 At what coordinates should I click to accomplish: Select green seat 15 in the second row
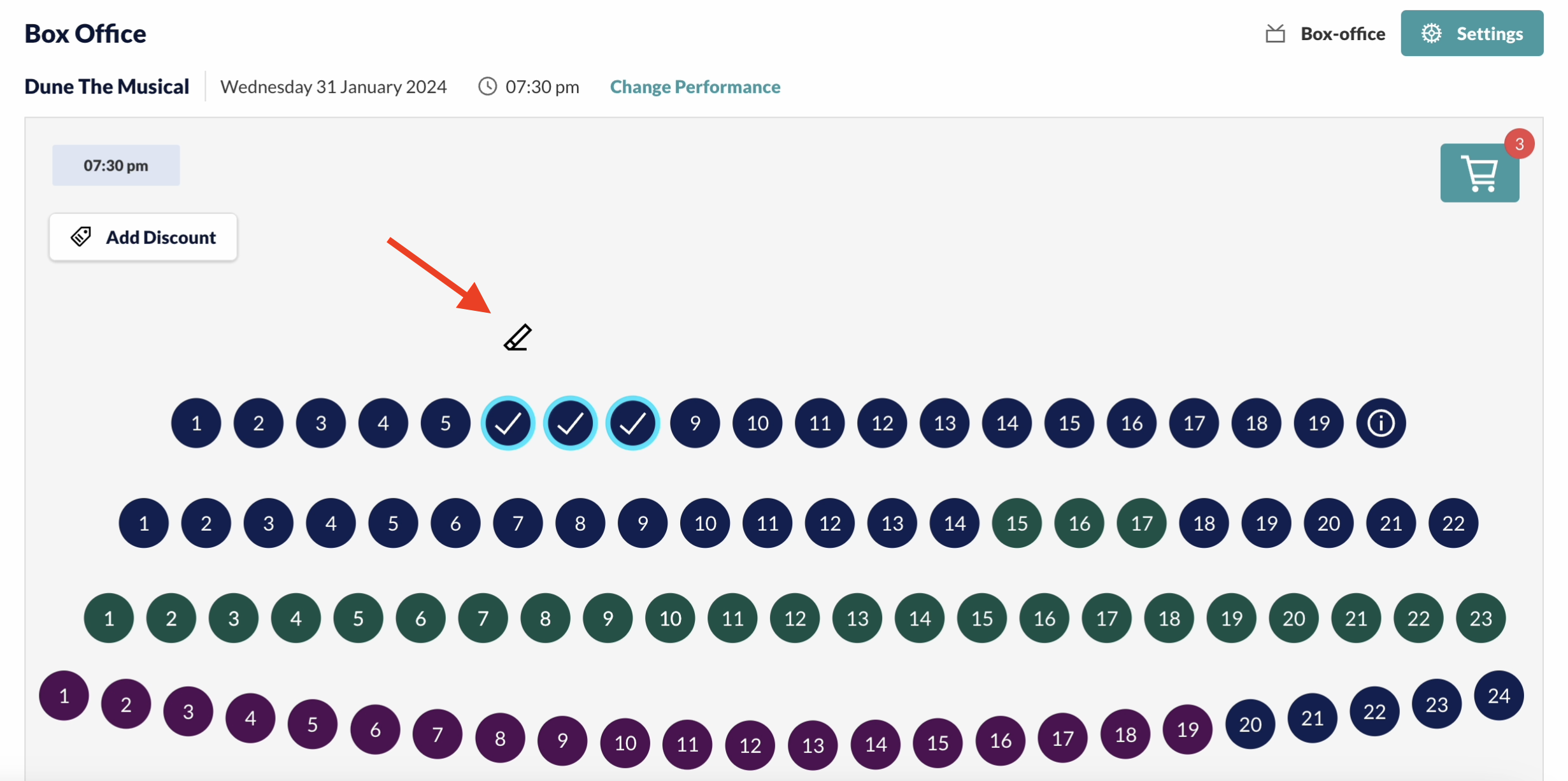pyautogui.click(x=1016, y=523)
